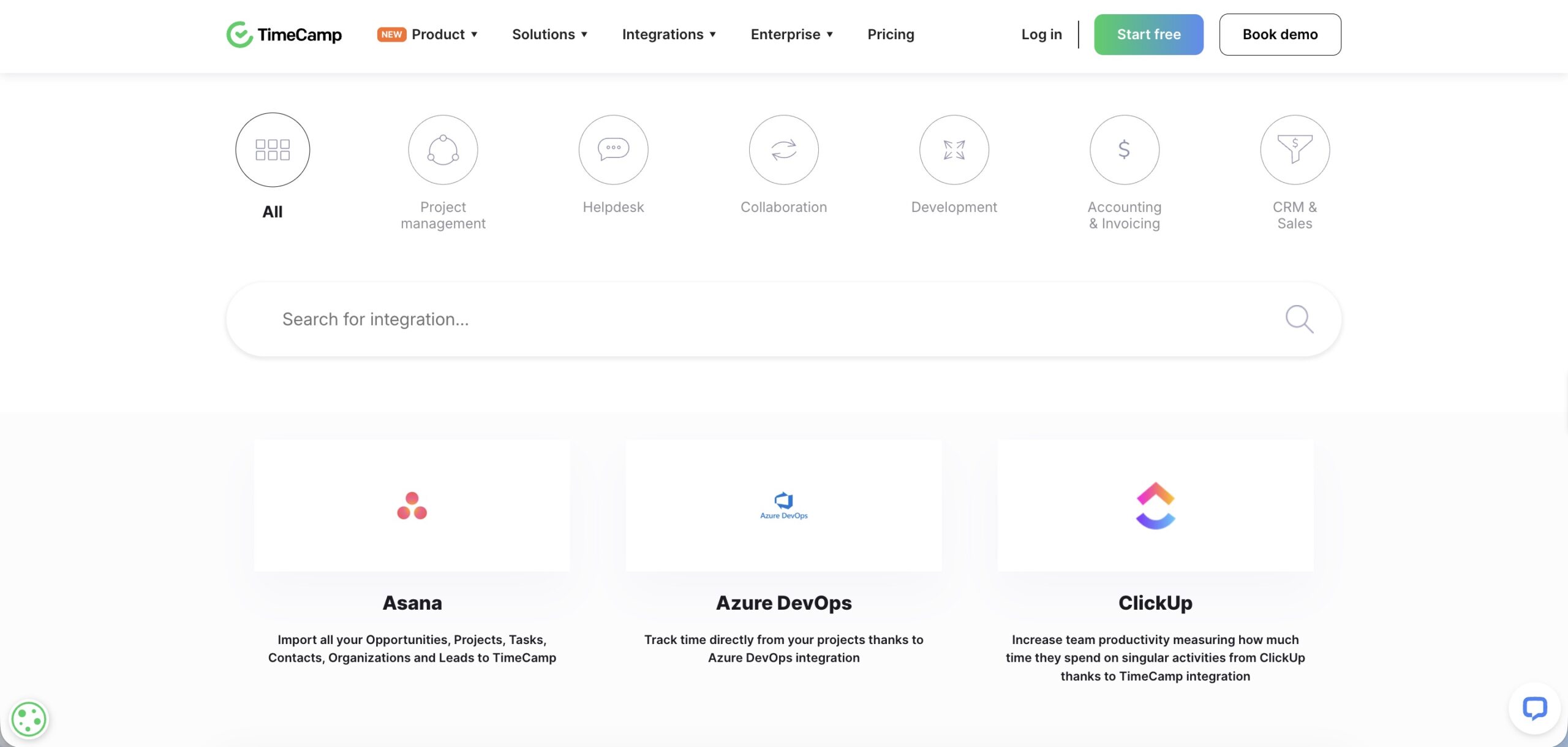This screenshot has width=1568, height=747.
Task: Expand the Solutions dropdown
Action: click(549, 34)
